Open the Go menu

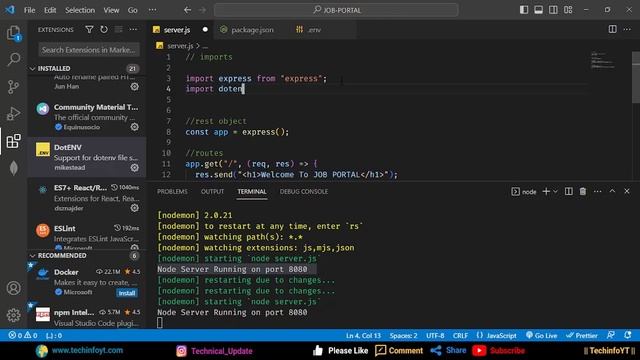click(133, 10)
